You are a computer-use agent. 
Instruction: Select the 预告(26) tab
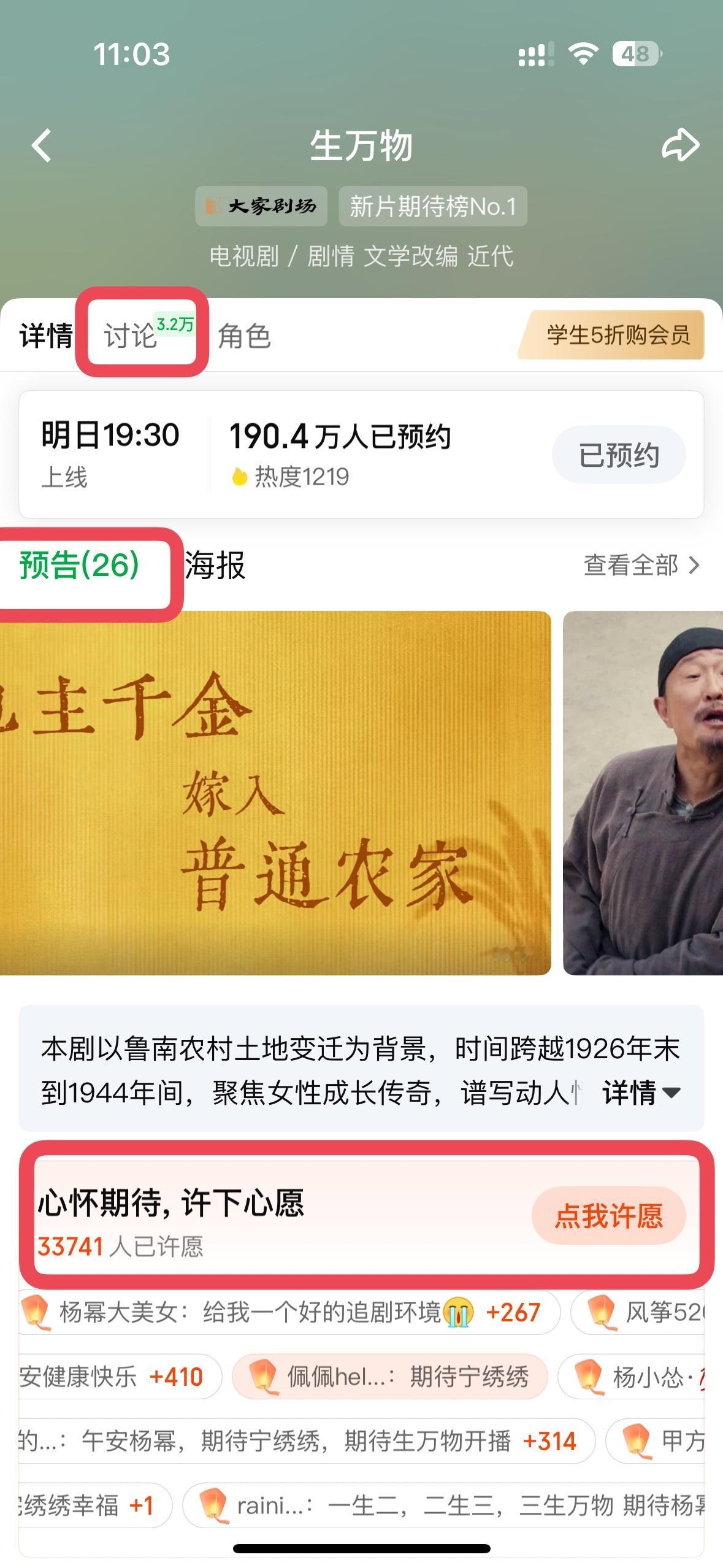pos(80,565)
